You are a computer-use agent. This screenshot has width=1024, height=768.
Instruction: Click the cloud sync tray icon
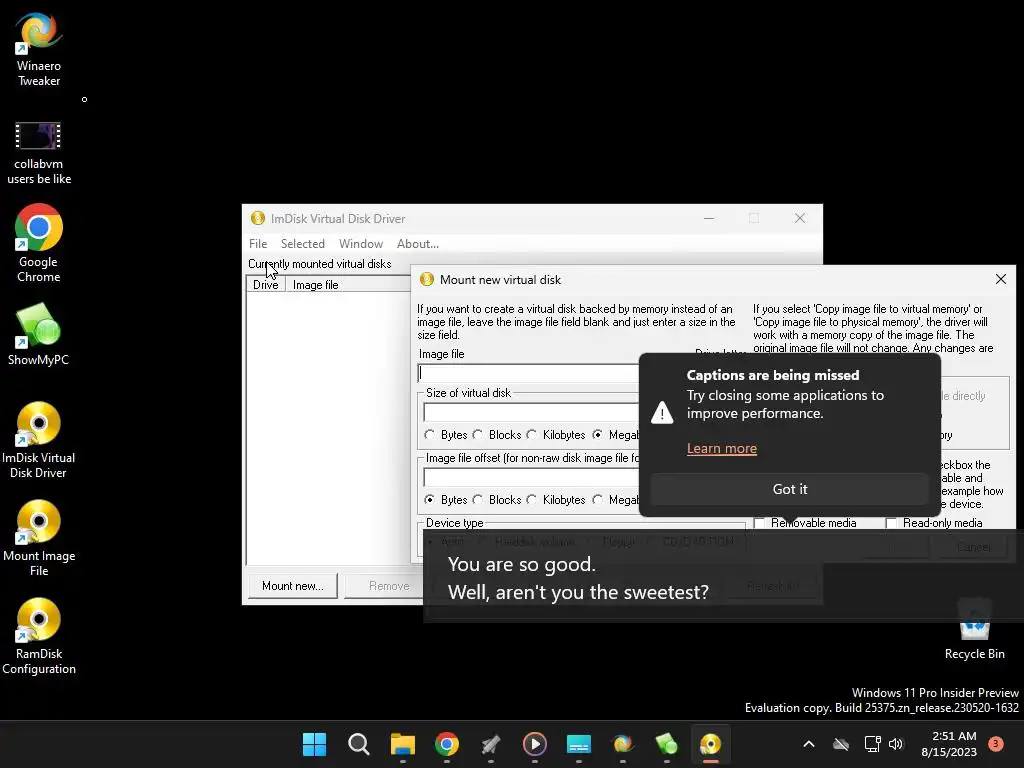click(841, 744)
